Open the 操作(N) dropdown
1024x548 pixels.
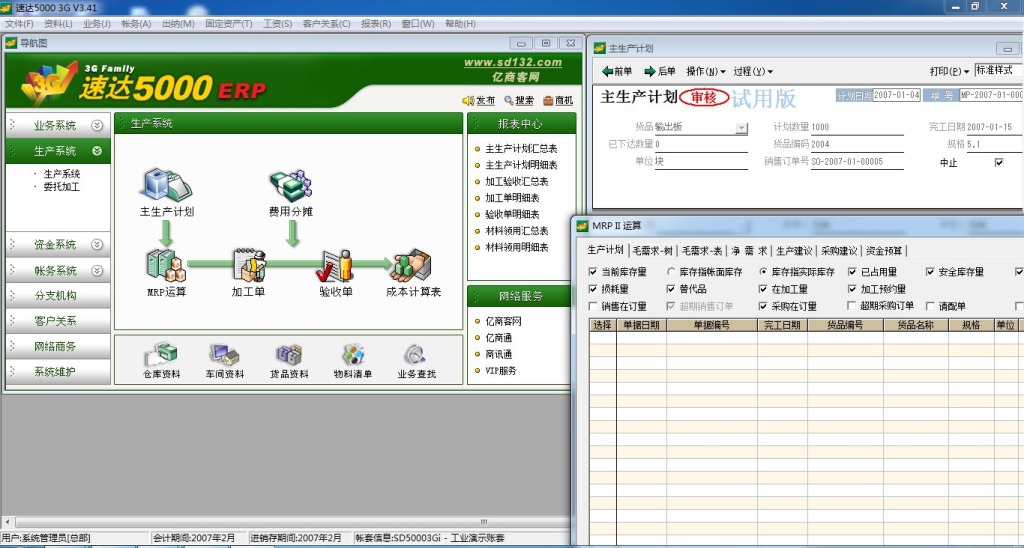(x=706, y=71)
